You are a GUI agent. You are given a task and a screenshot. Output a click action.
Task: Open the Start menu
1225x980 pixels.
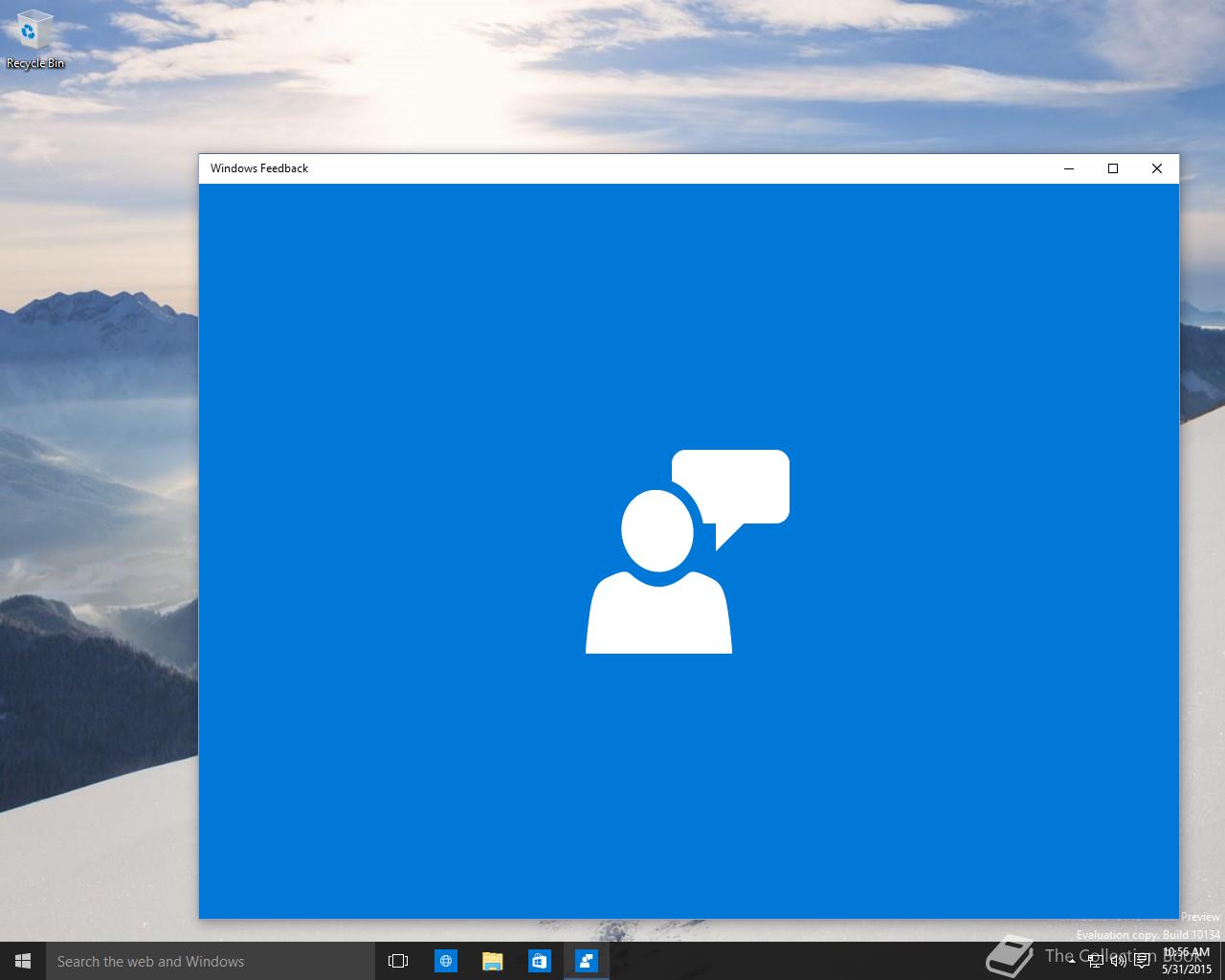click(x=23, y=961)
